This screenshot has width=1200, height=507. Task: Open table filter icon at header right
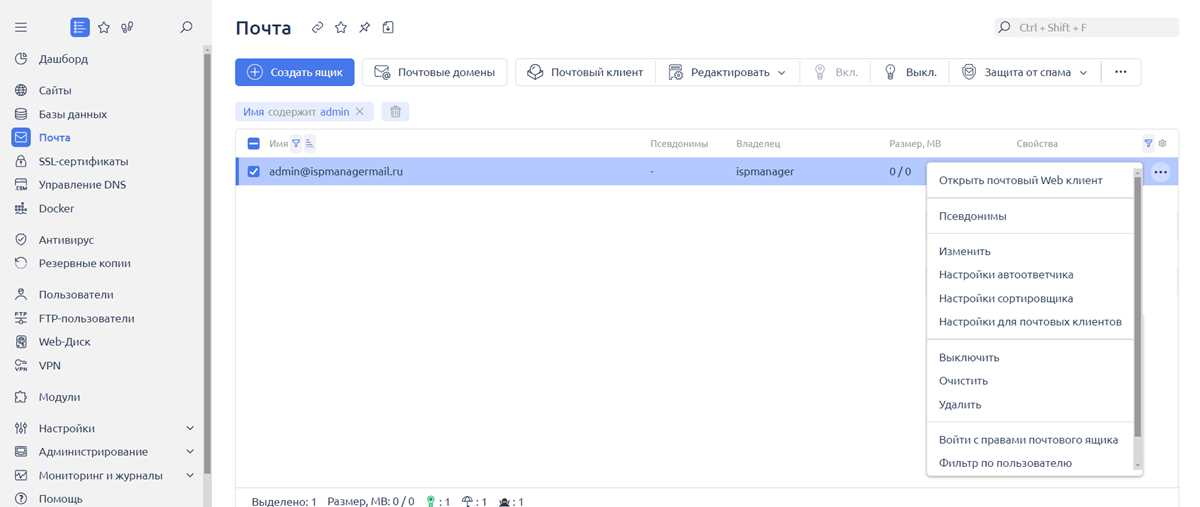pos(1148,144)
